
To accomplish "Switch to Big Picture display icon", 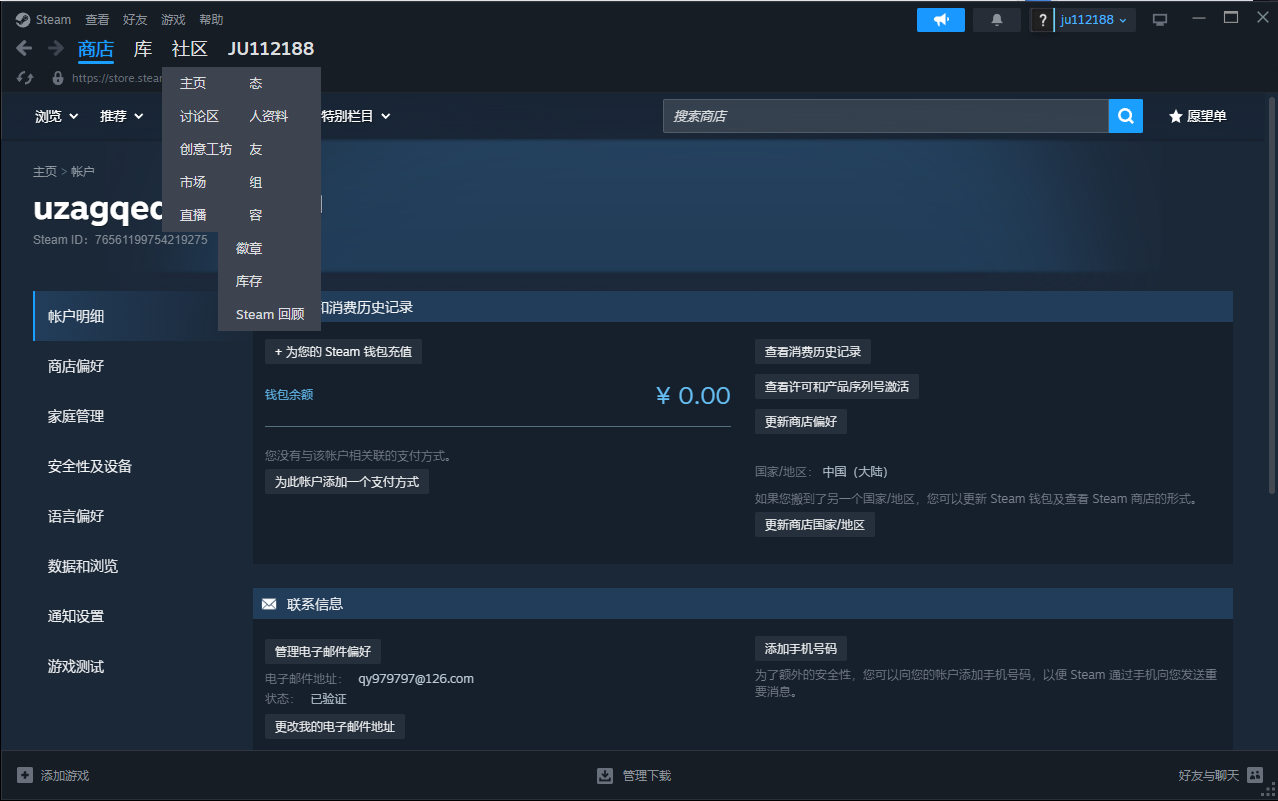I will [1160, 20].
